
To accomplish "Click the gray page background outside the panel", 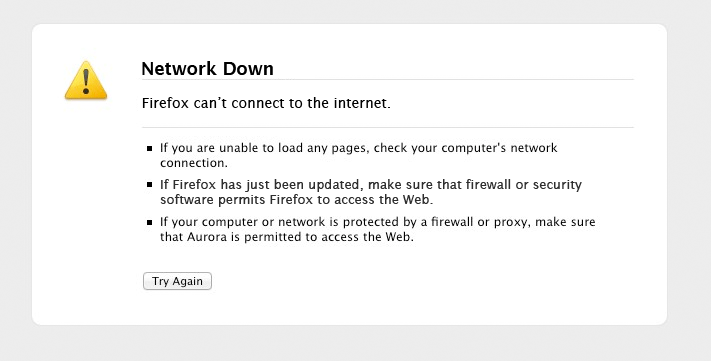I will (x=356, y=345).
